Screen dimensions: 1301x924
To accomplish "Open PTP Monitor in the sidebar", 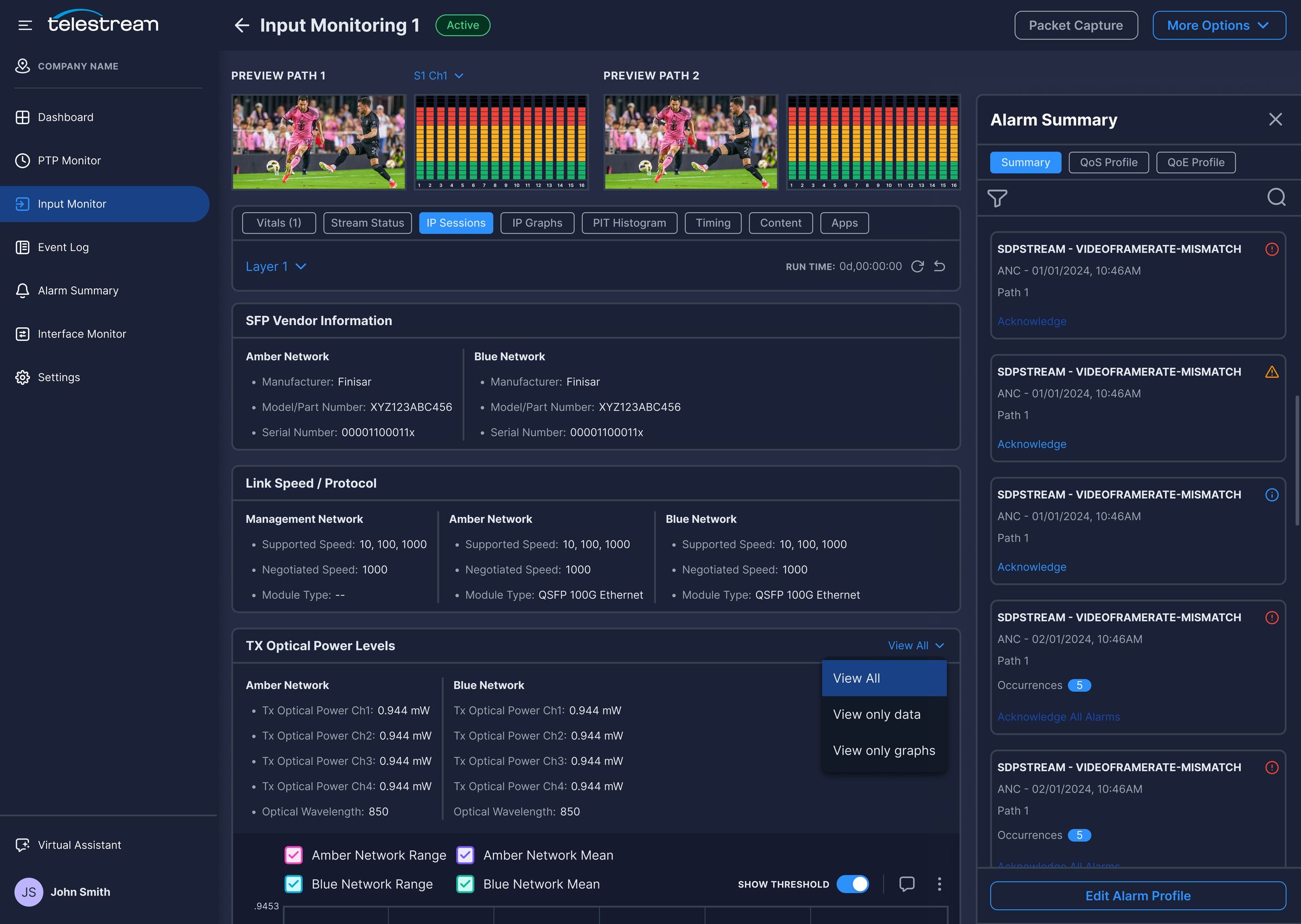I will click(69, 160).
